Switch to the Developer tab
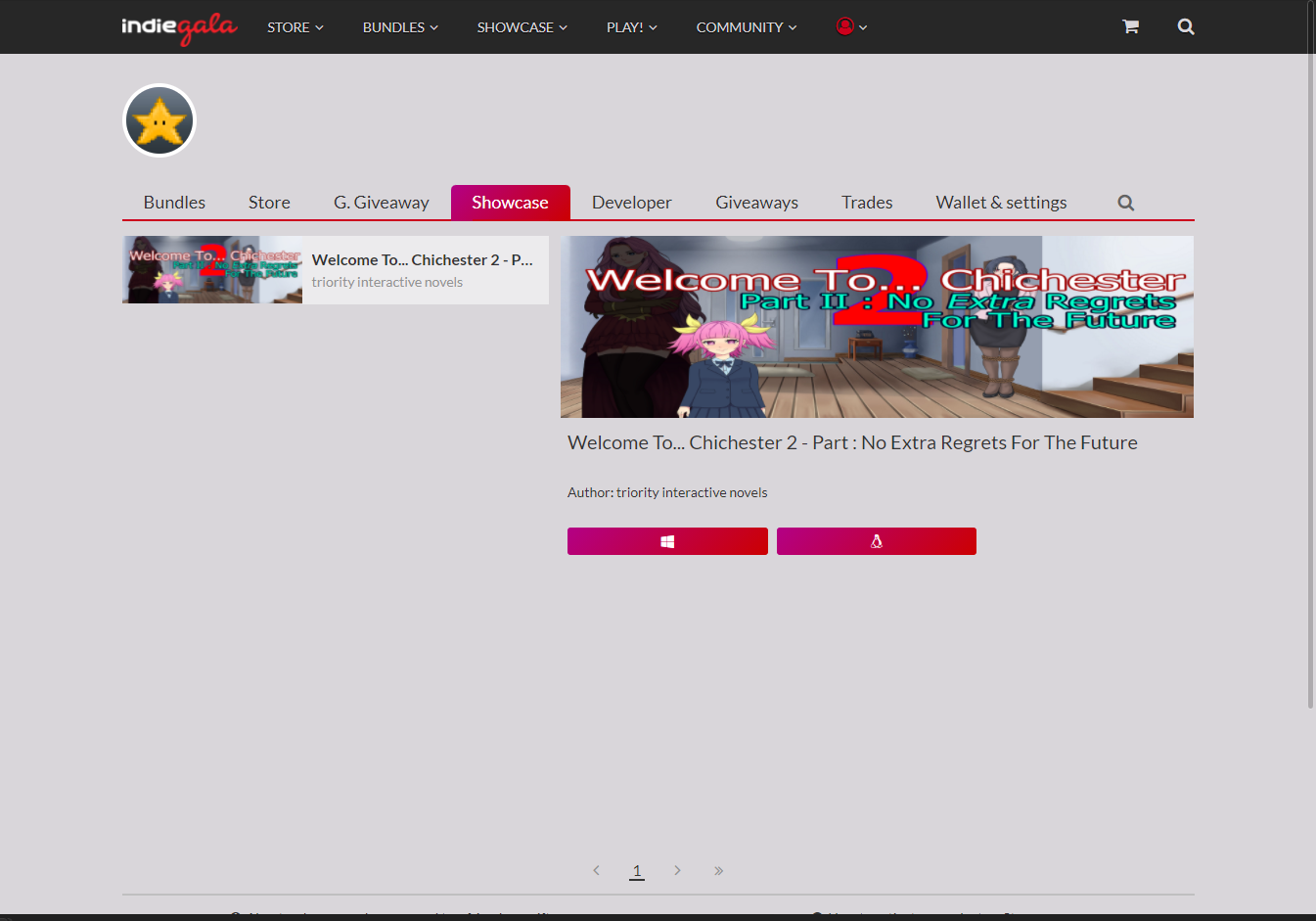This screenshot has height=921, width=1316. point(632,203)
